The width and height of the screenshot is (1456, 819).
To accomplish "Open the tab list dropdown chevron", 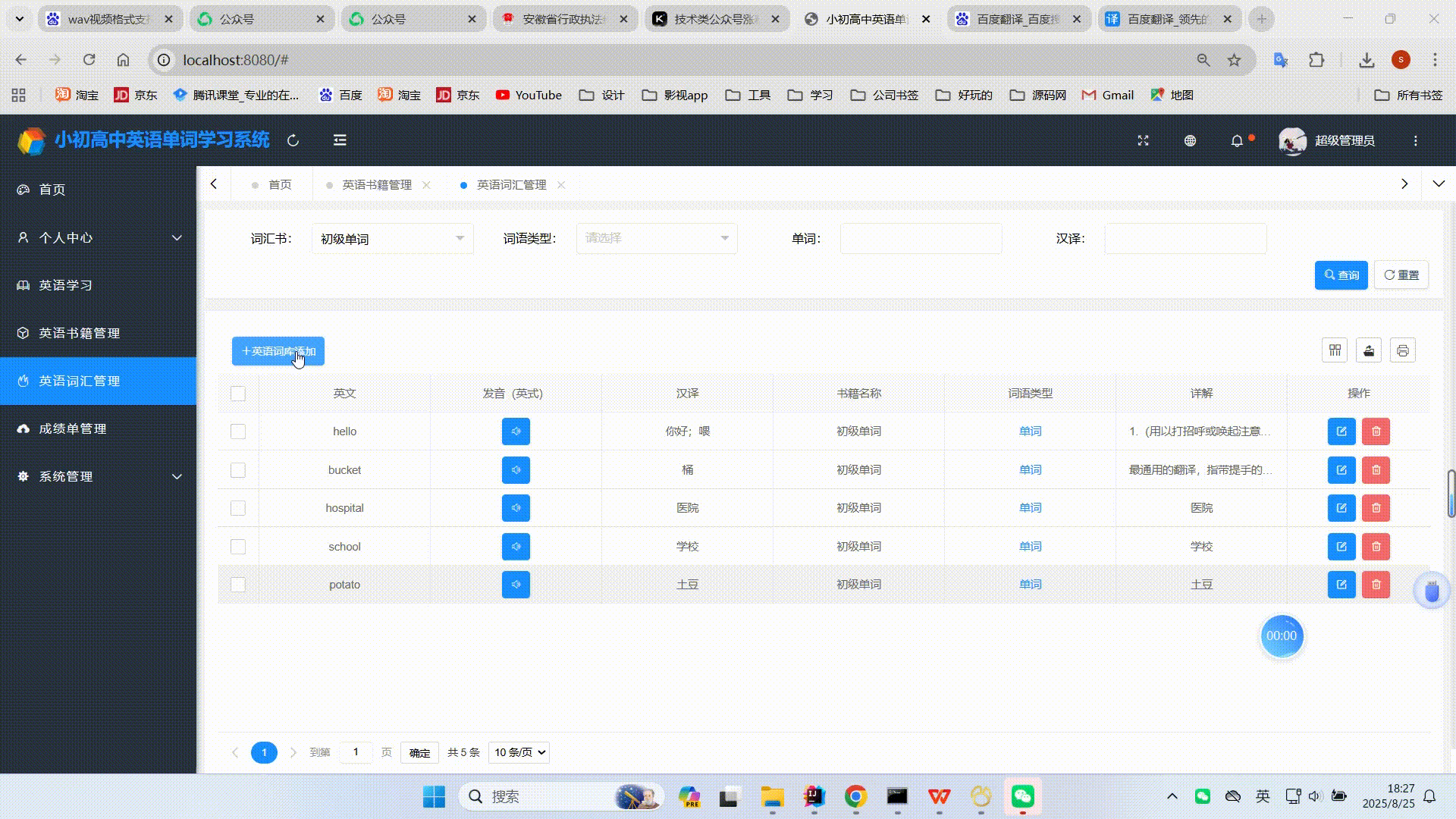I will 1439,184.
